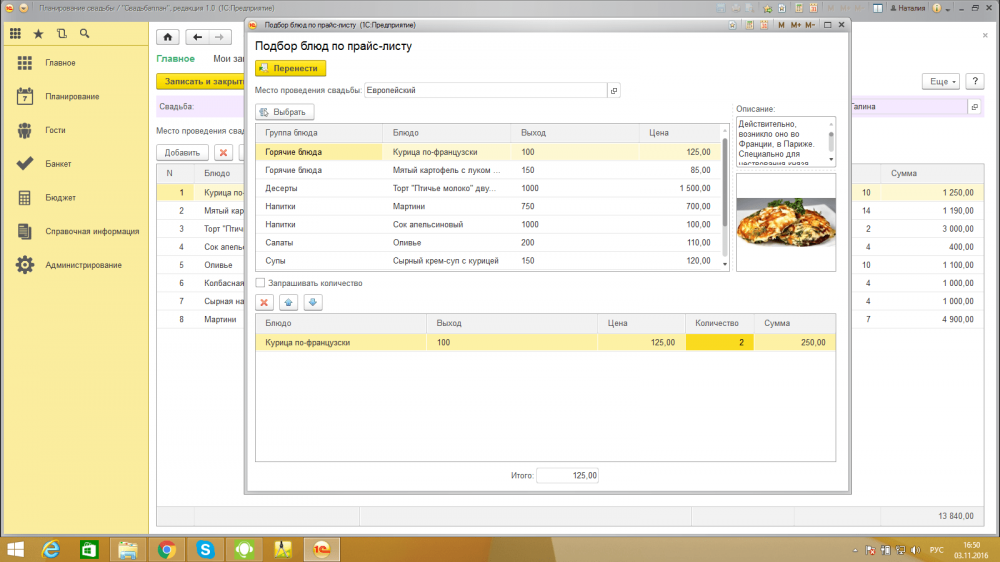This screenshot has width=1000, height=562.
Task: Expand the 'Еще' dropdown menu
Action: coord(941,81)
